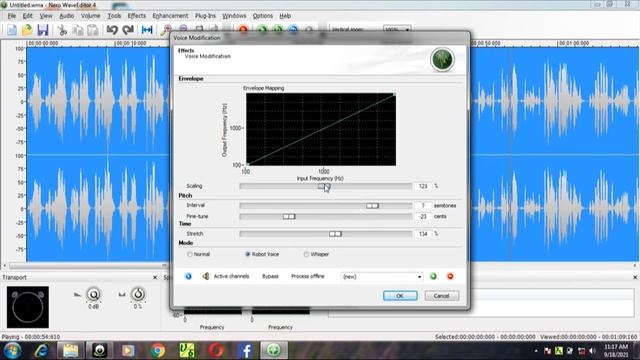Click the red record toolbar button
Viewport: 640px width, 360px height.
click(x=243, y=29)
